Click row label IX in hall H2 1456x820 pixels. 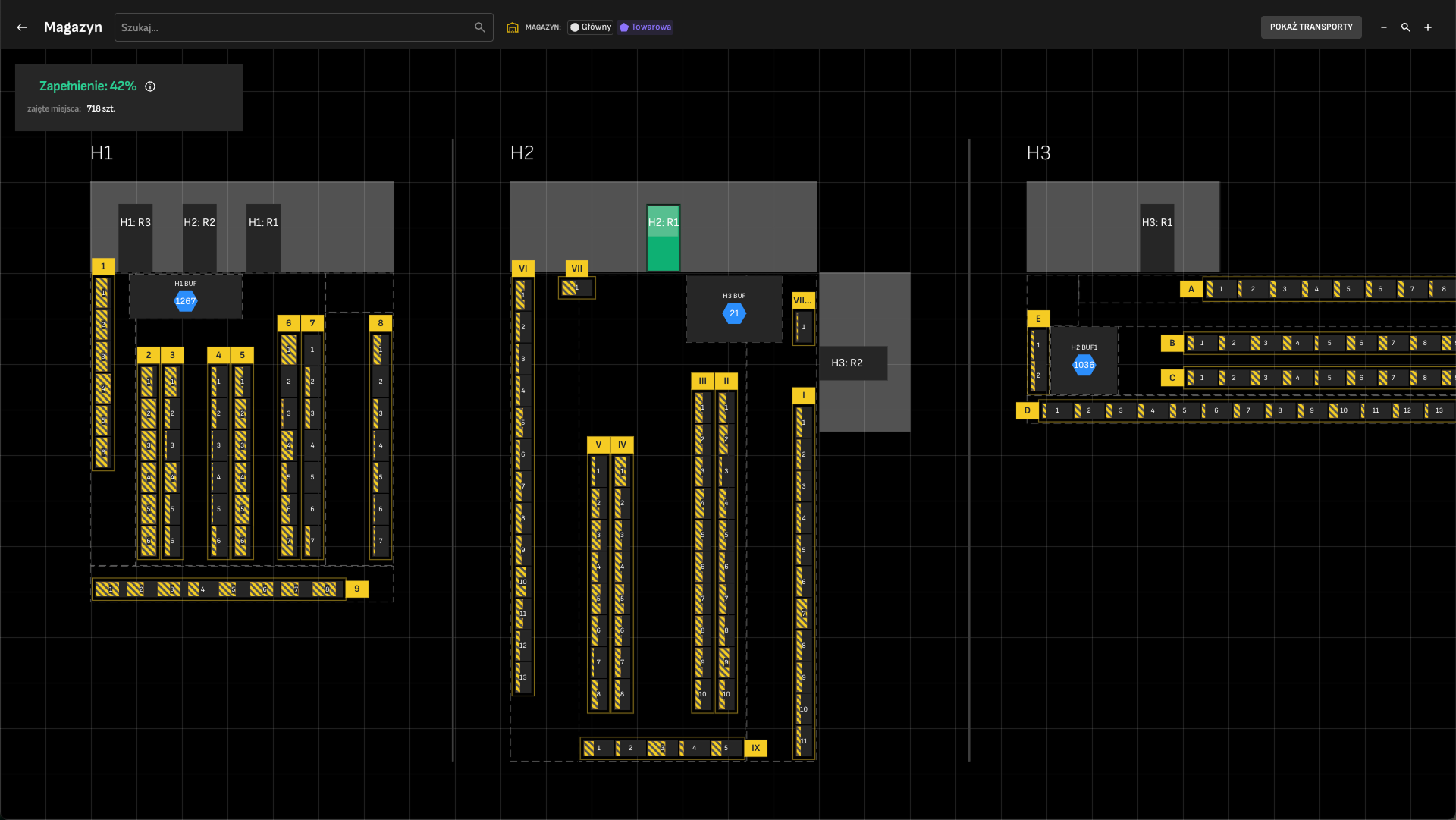click(756, 748)
